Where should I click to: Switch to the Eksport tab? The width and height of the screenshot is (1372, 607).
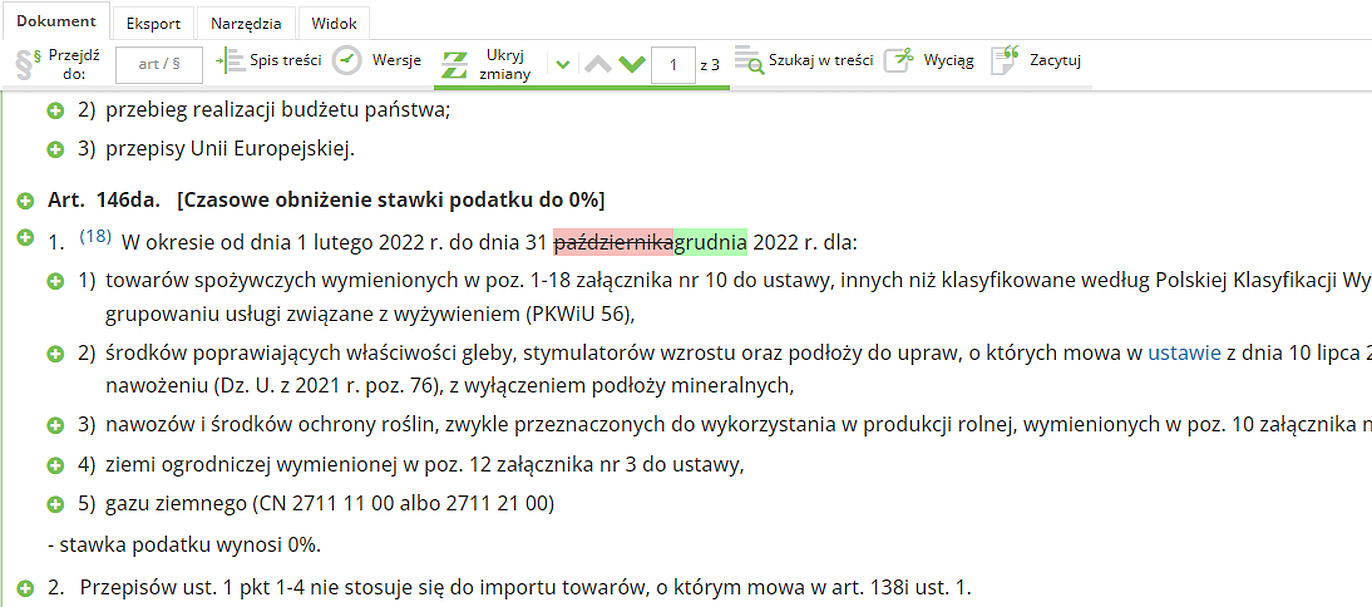[x=153, y=23]
